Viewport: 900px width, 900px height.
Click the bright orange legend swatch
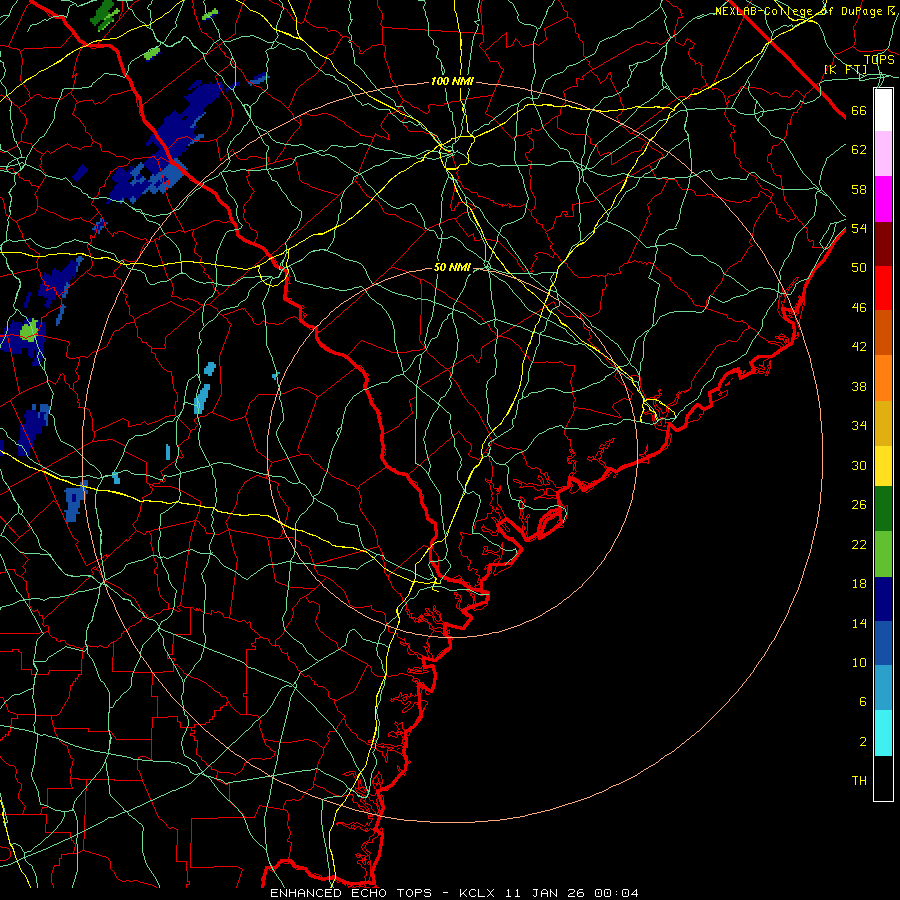point(883,378)
